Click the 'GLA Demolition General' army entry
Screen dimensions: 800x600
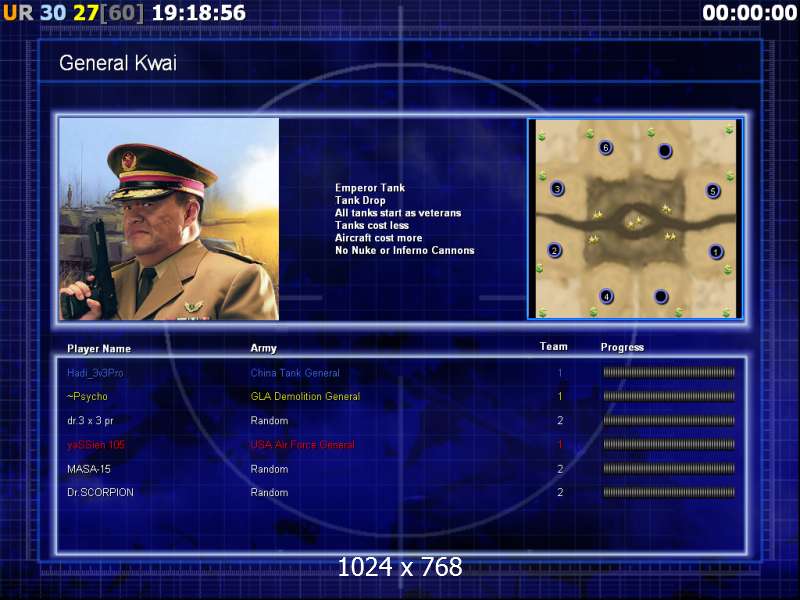[305, 396]
